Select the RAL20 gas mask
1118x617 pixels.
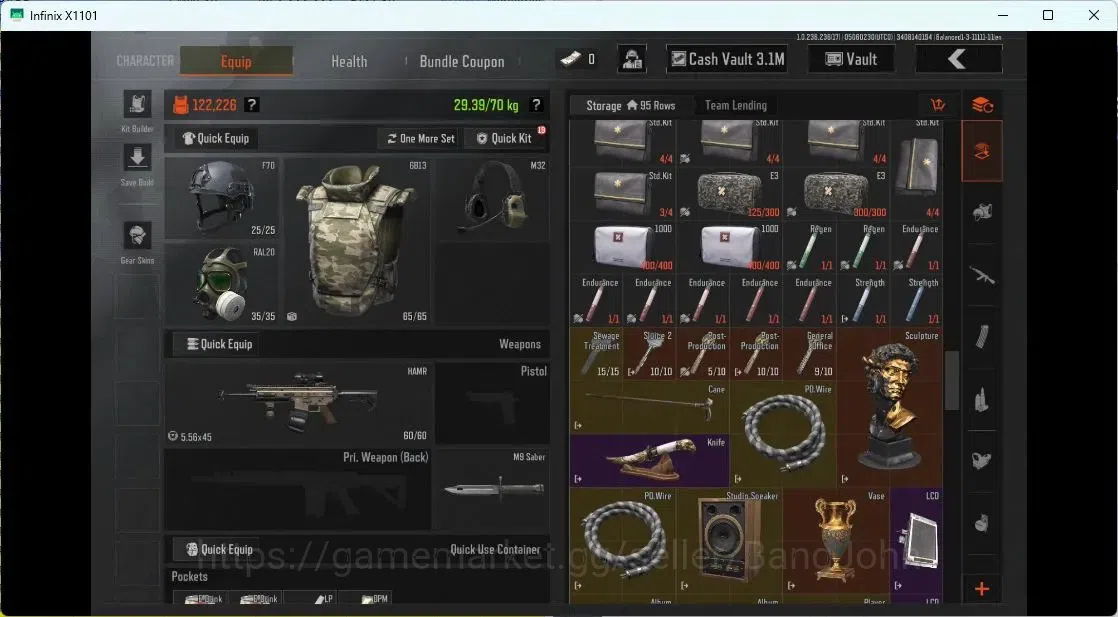[222, 285]
